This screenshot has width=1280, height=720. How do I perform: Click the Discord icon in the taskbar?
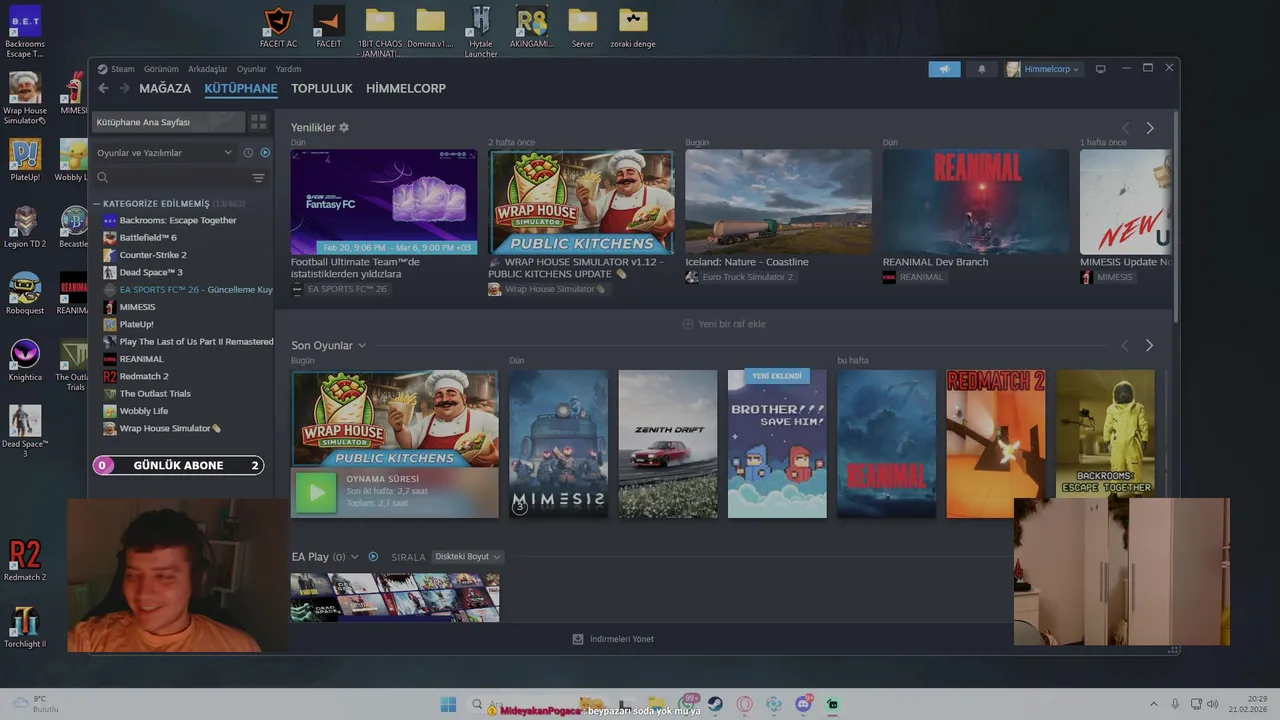(803, 704)
